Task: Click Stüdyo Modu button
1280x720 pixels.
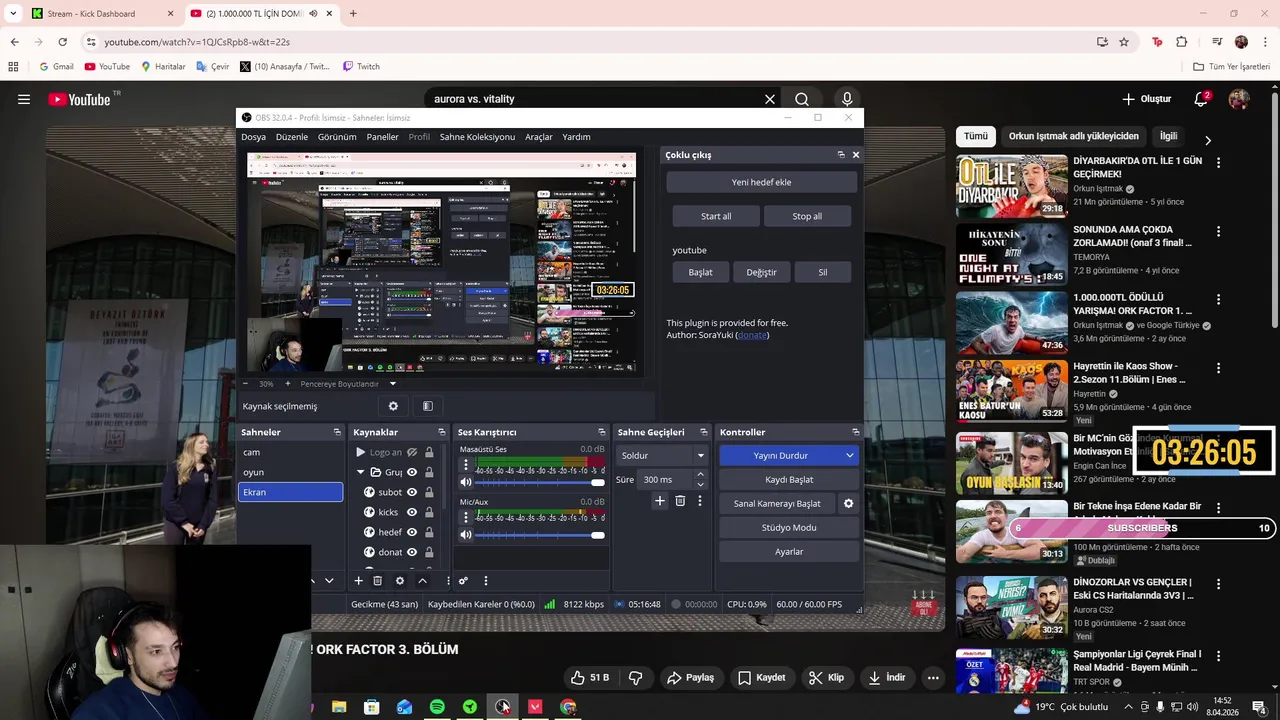Action: pos(789,528)
